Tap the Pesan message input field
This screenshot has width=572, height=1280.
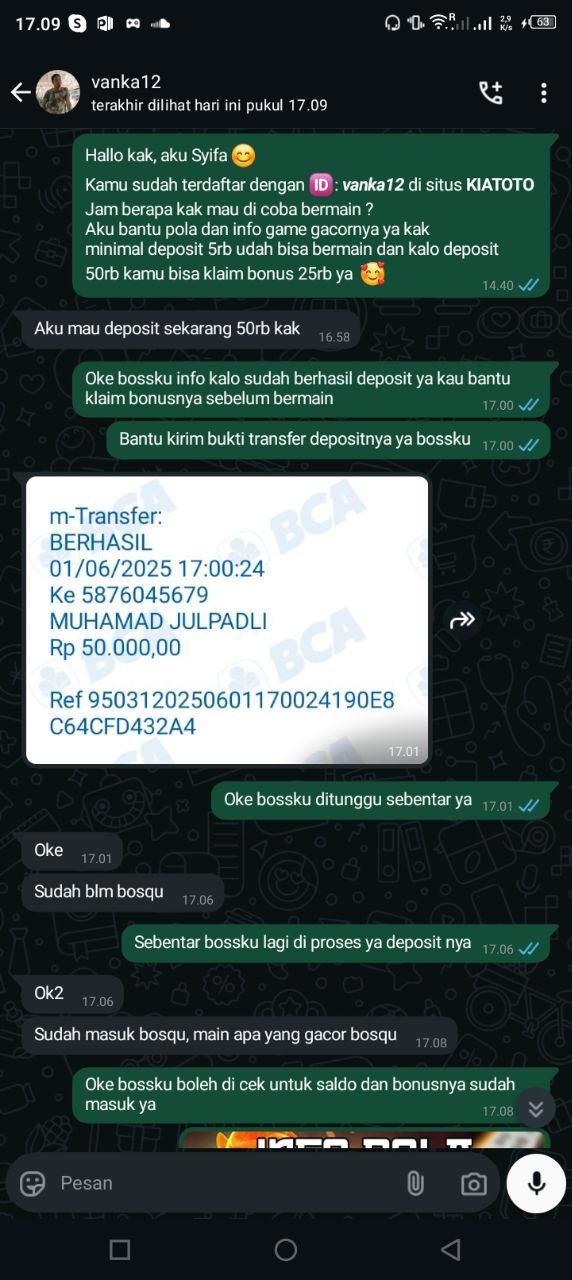click(225, 1183)
